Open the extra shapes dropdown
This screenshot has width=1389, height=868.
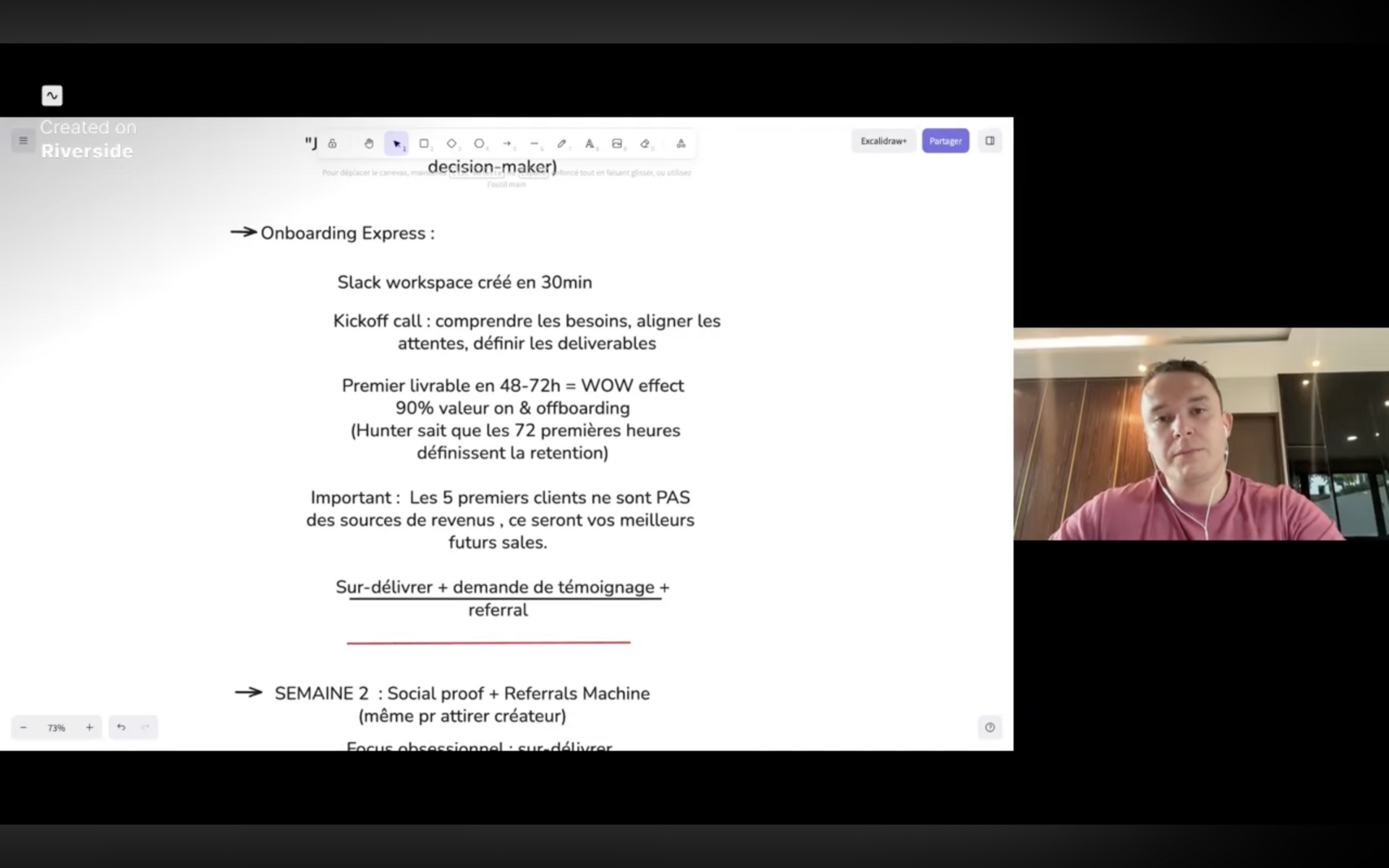(681, 143)
